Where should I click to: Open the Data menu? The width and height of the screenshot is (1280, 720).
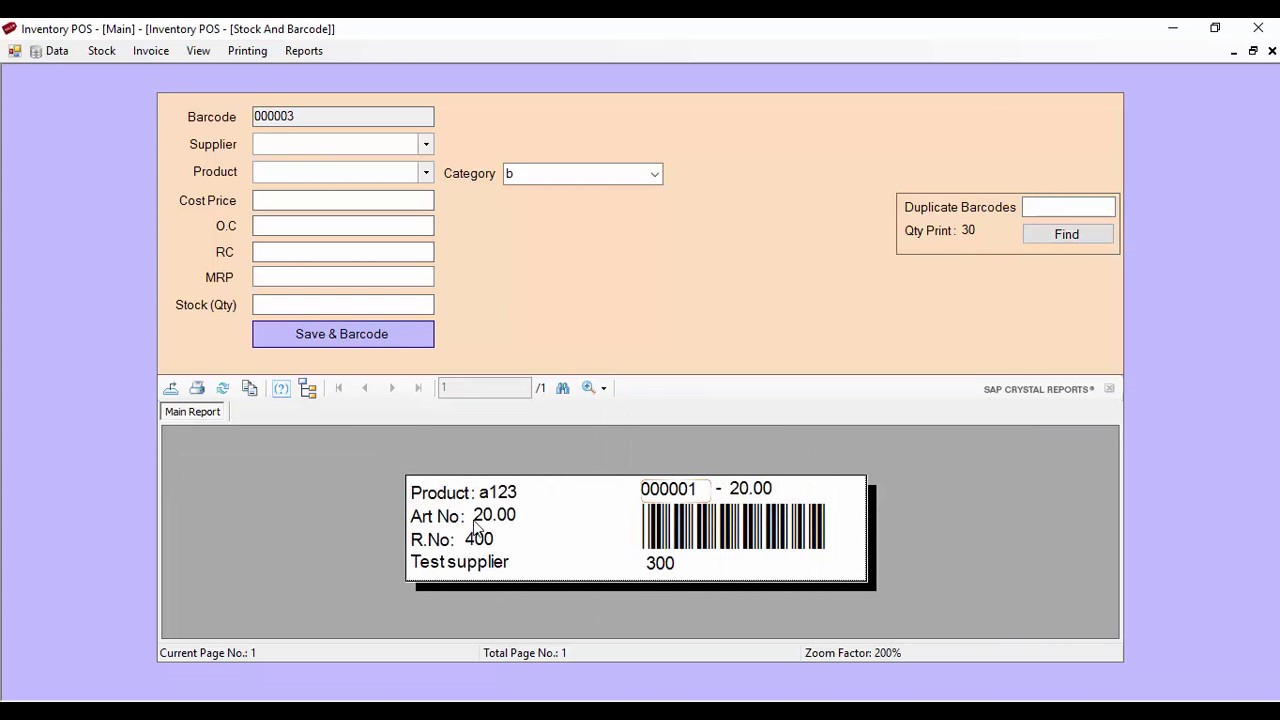(x=57, y=51)
